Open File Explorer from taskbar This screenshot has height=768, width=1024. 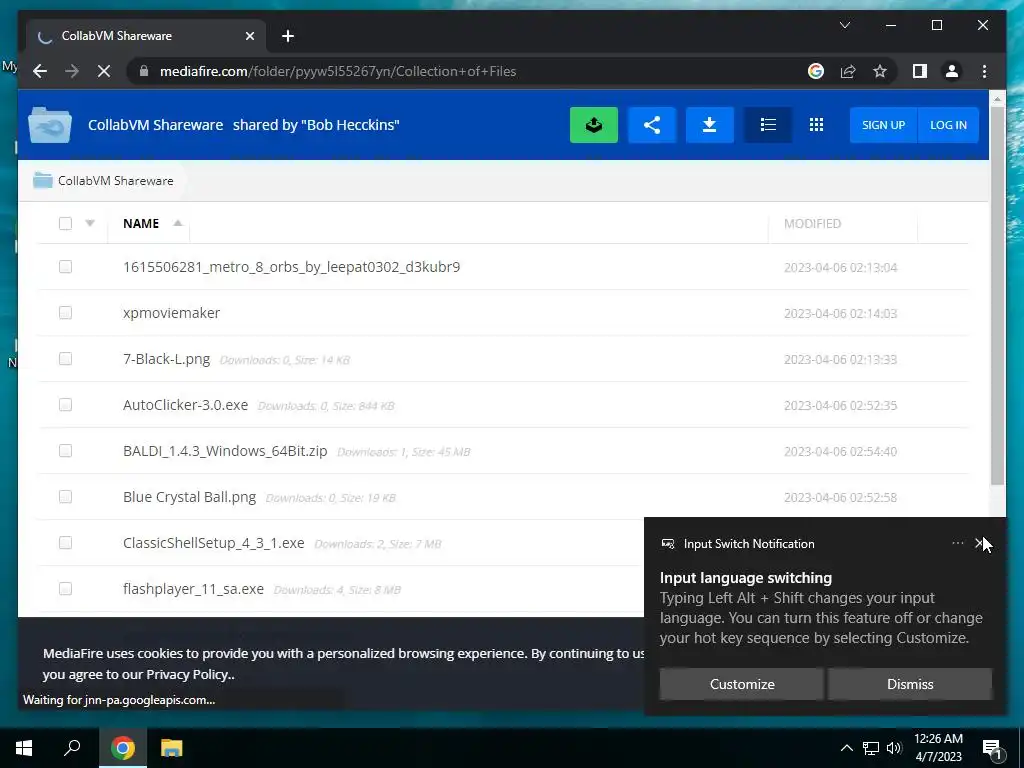[x=171, y=748]
